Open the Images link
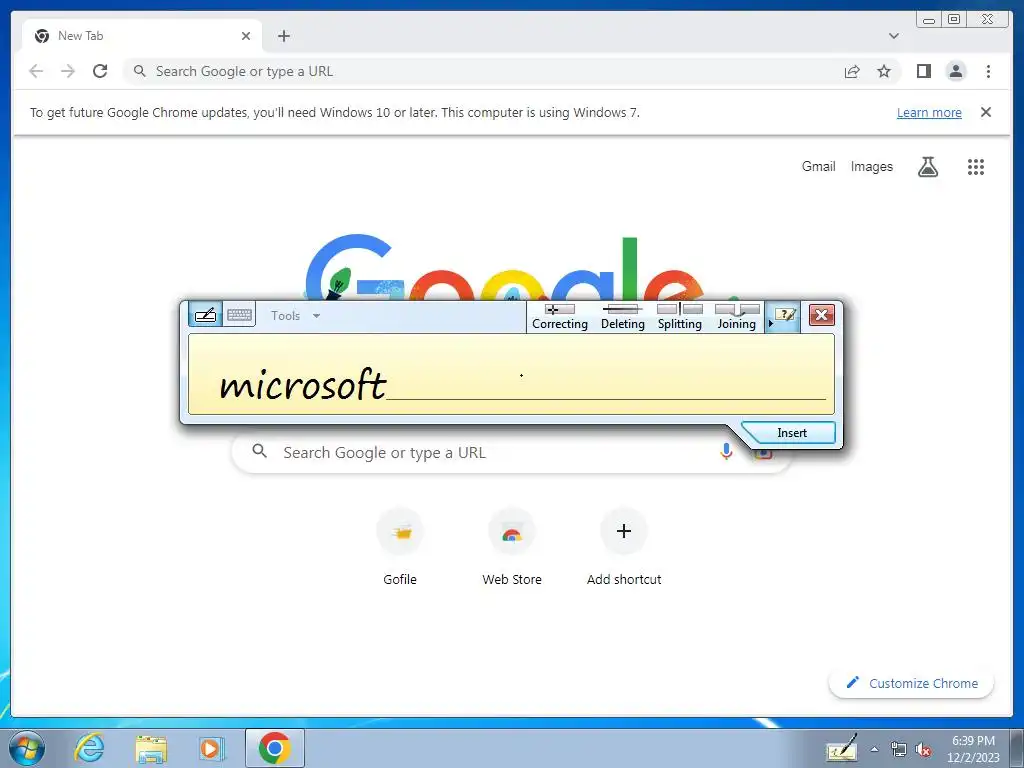Viewport: 1024px width, 768px height. point(871,167)
